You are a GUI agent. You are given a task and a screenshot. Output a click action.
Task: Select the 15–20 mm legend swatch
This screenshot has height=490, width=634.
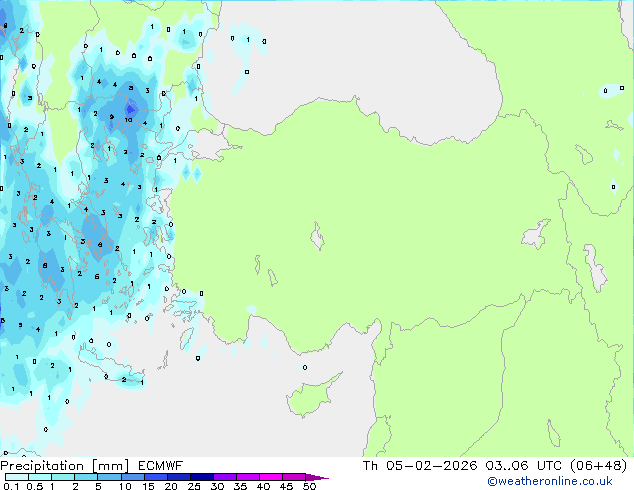click(x=156, y=477)
